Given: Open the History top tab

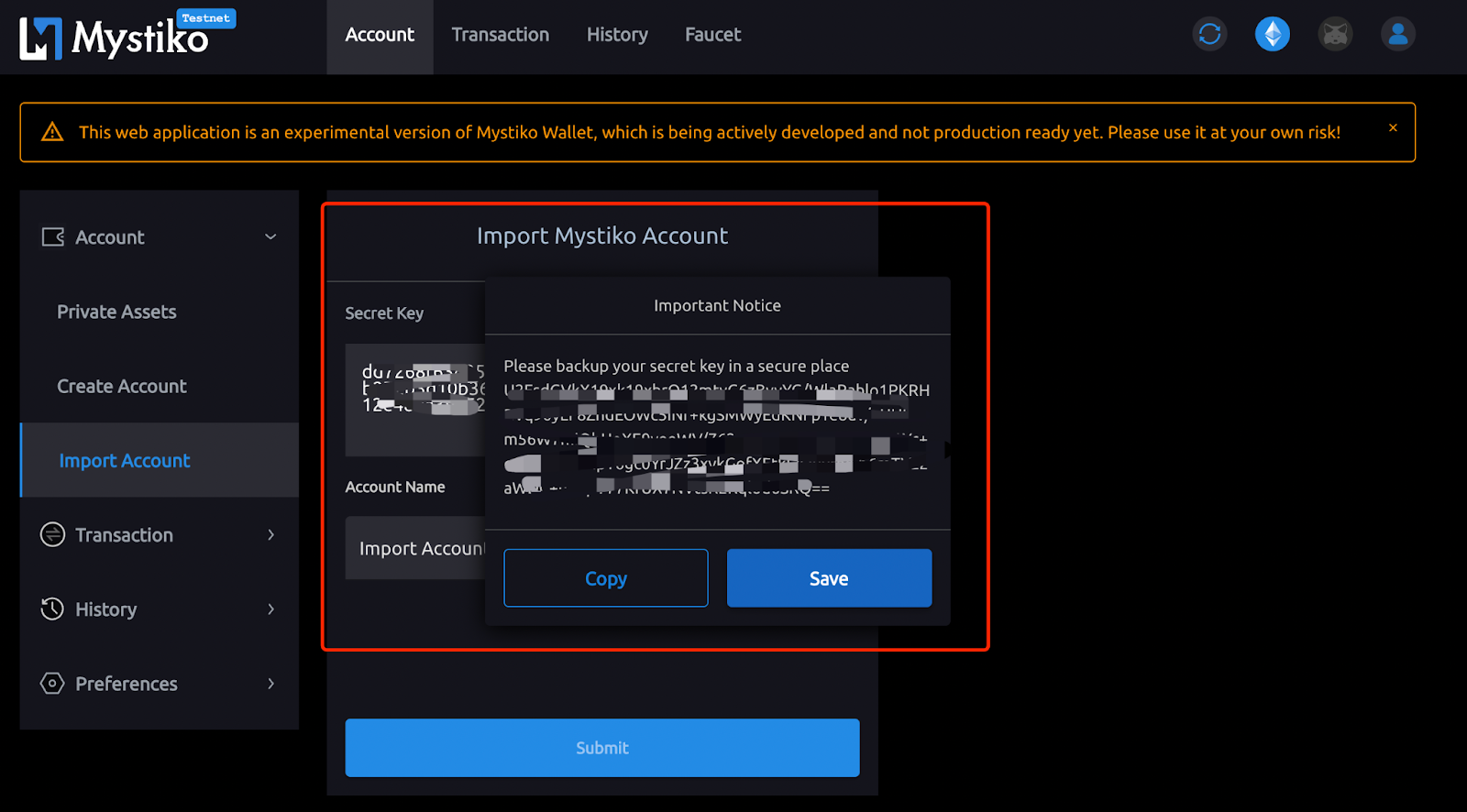Looking at the screenshot, I should tap(617, 35).
